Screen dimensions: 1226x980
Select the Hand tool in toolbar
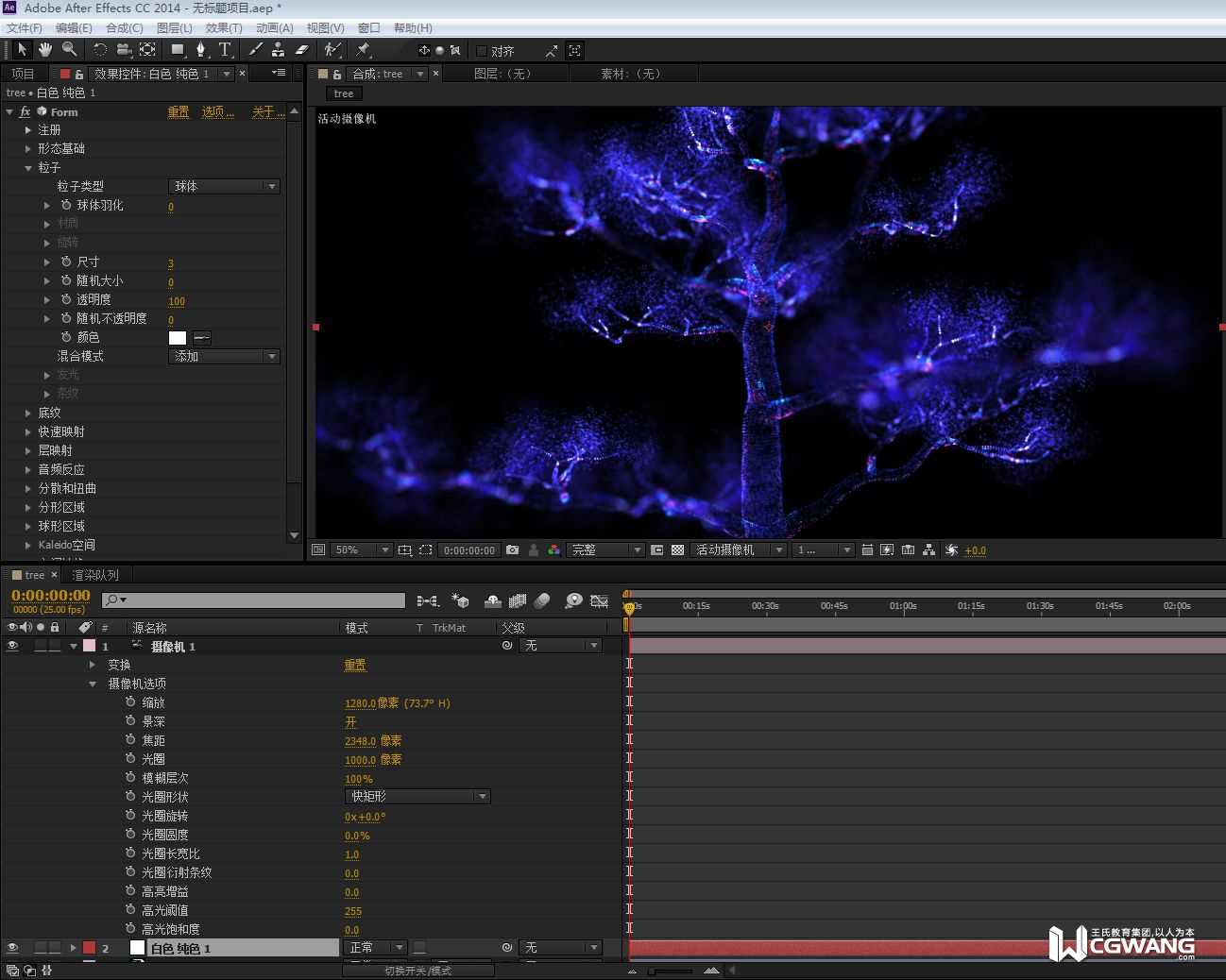click(x=44, y=50)
